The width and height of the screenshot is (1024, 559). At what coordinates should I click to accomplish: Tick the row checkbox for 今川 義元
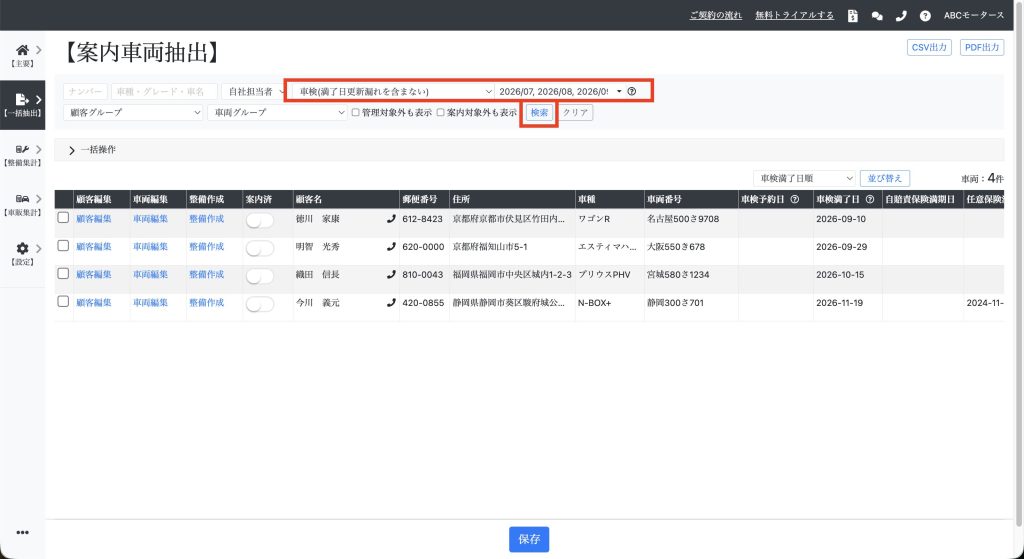(x=63, y=302)
